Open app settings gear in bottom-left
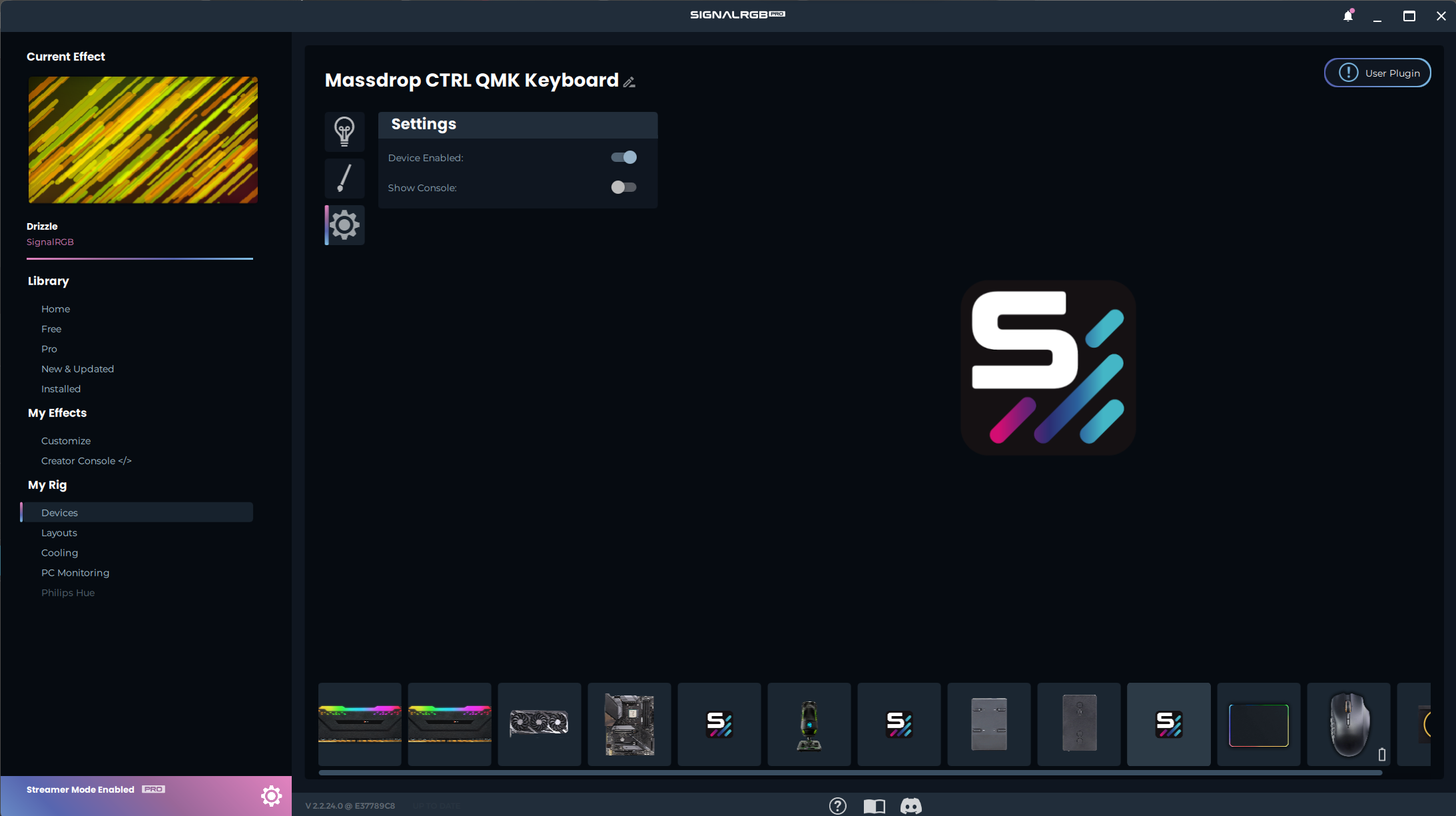Image resolution: width=1456 pixels, height=816 pixels. [271, 795]
